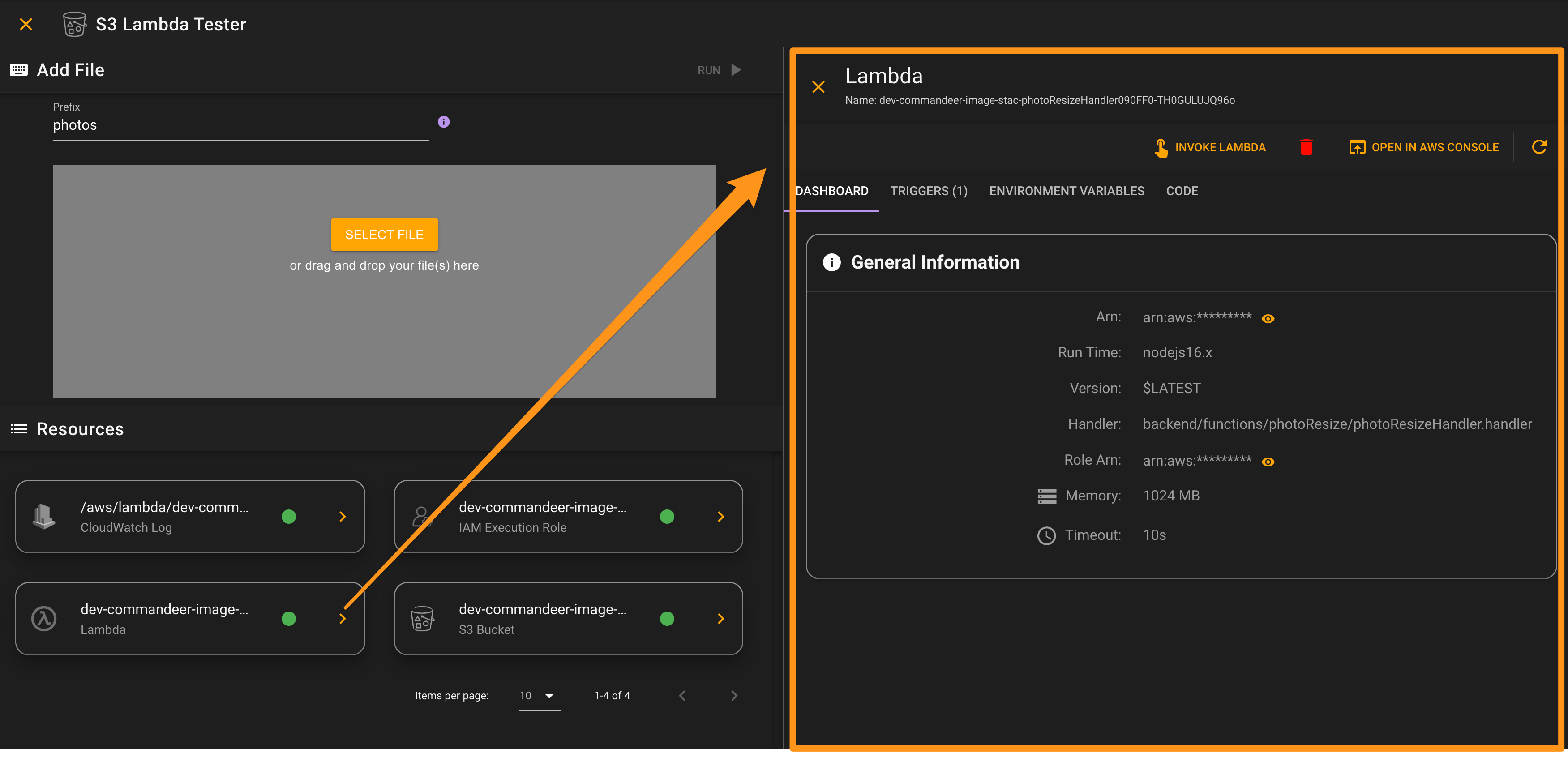Switch to the CODE tab

[x=1182, y=191]
